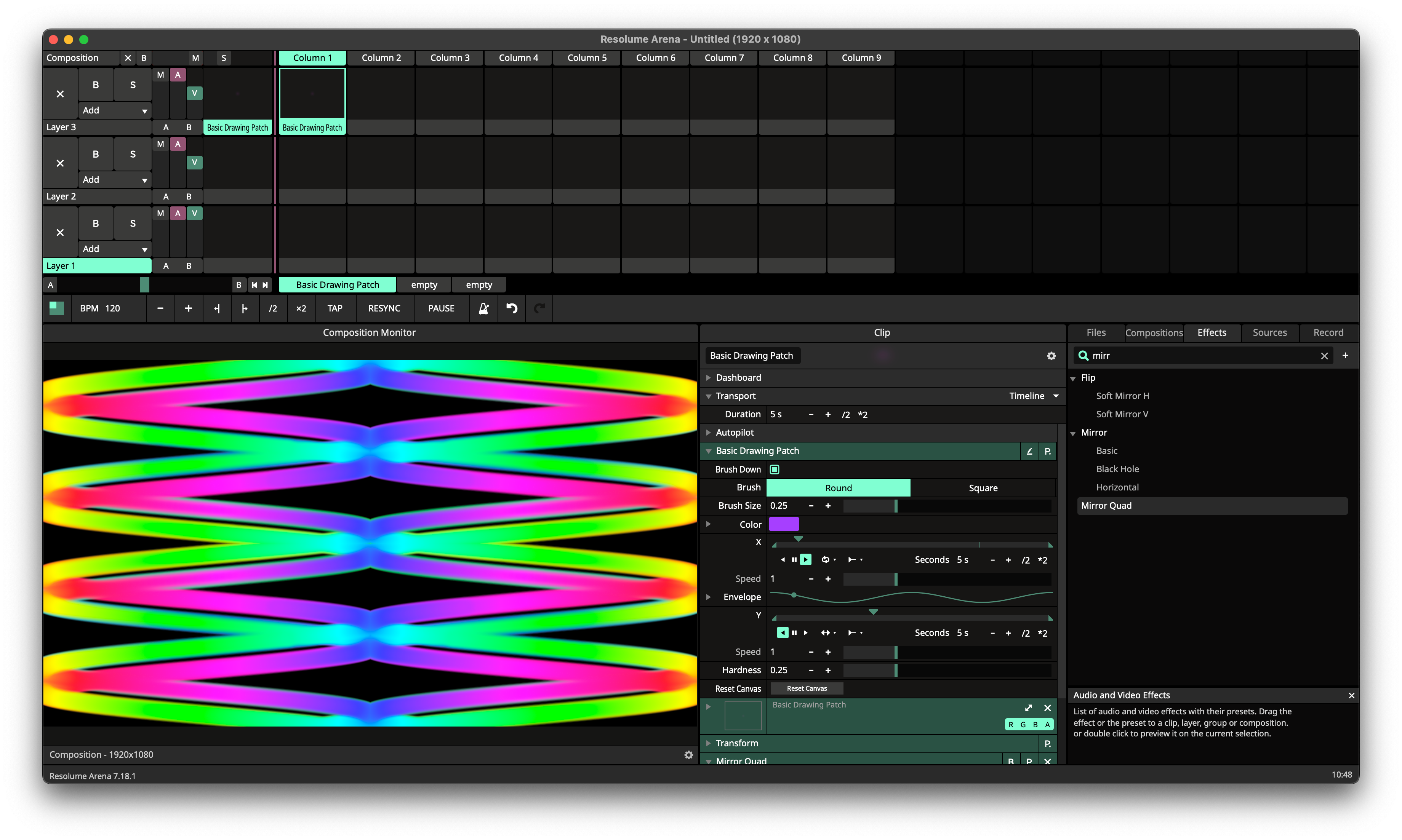This screenshot has width=1402, height=840.
Task: Expand the Dashboard section
Action: point(708,378)
